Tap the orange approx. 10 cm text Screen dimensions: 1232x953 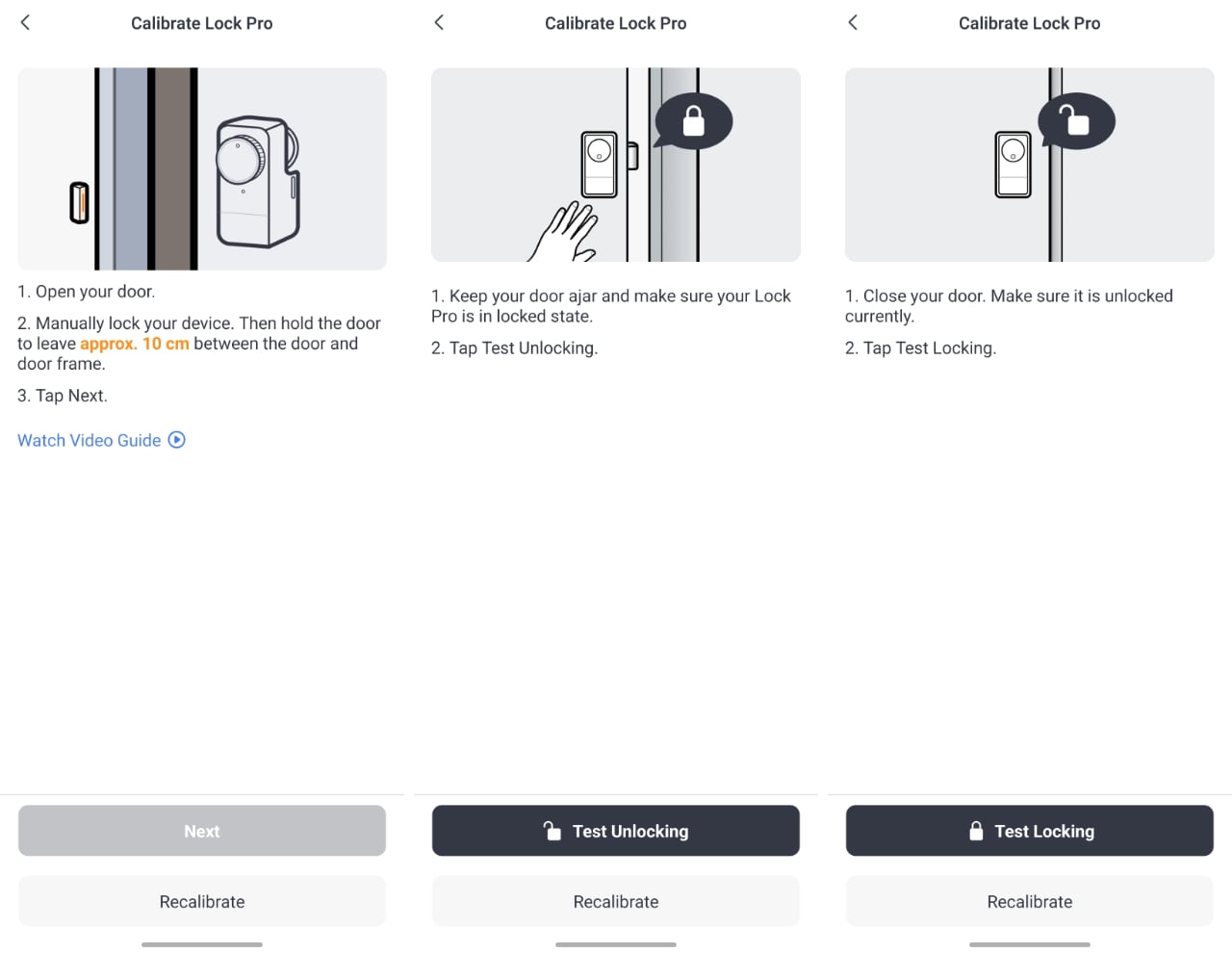click(x=135, y=344)
